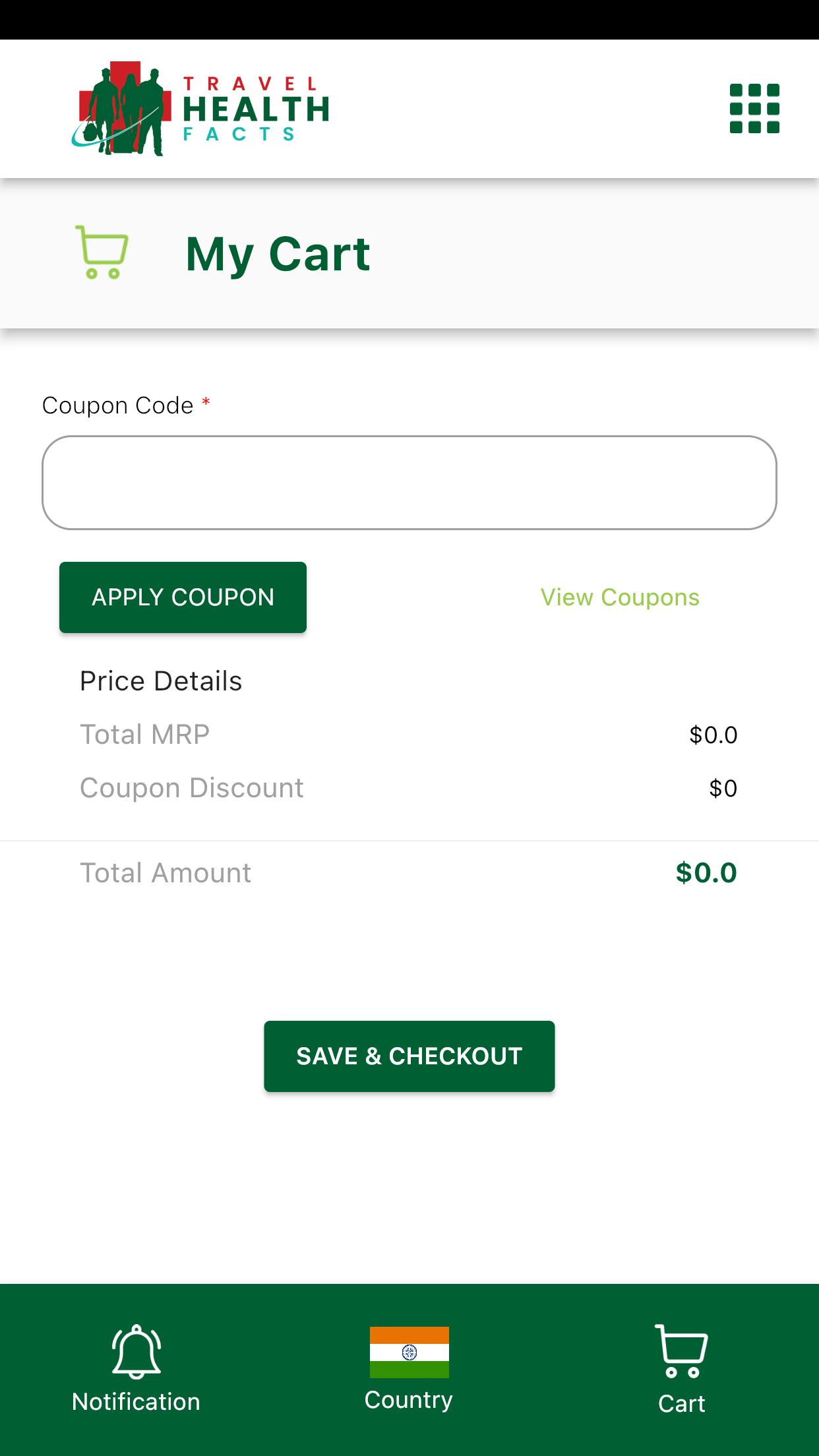This screenshot has height=1456, width=819.
Task: Tap the Price Details heading
Action: 161,681
